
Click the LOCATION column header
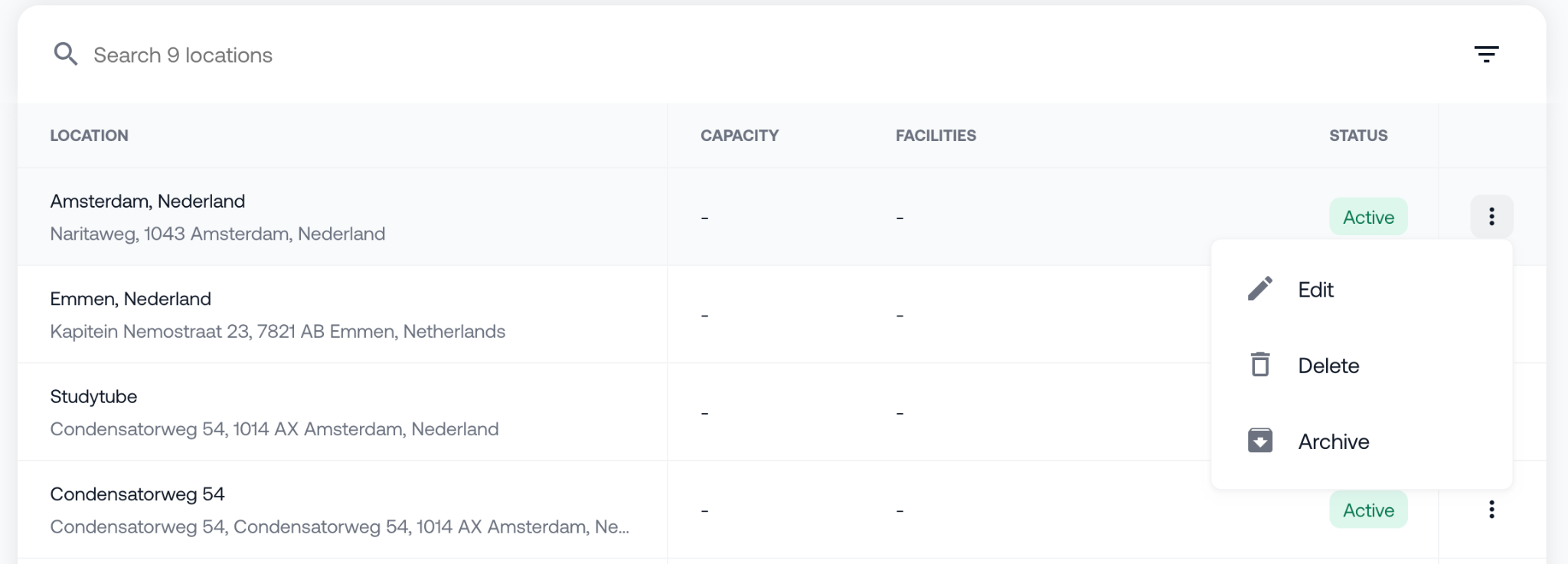click(89, 136)
